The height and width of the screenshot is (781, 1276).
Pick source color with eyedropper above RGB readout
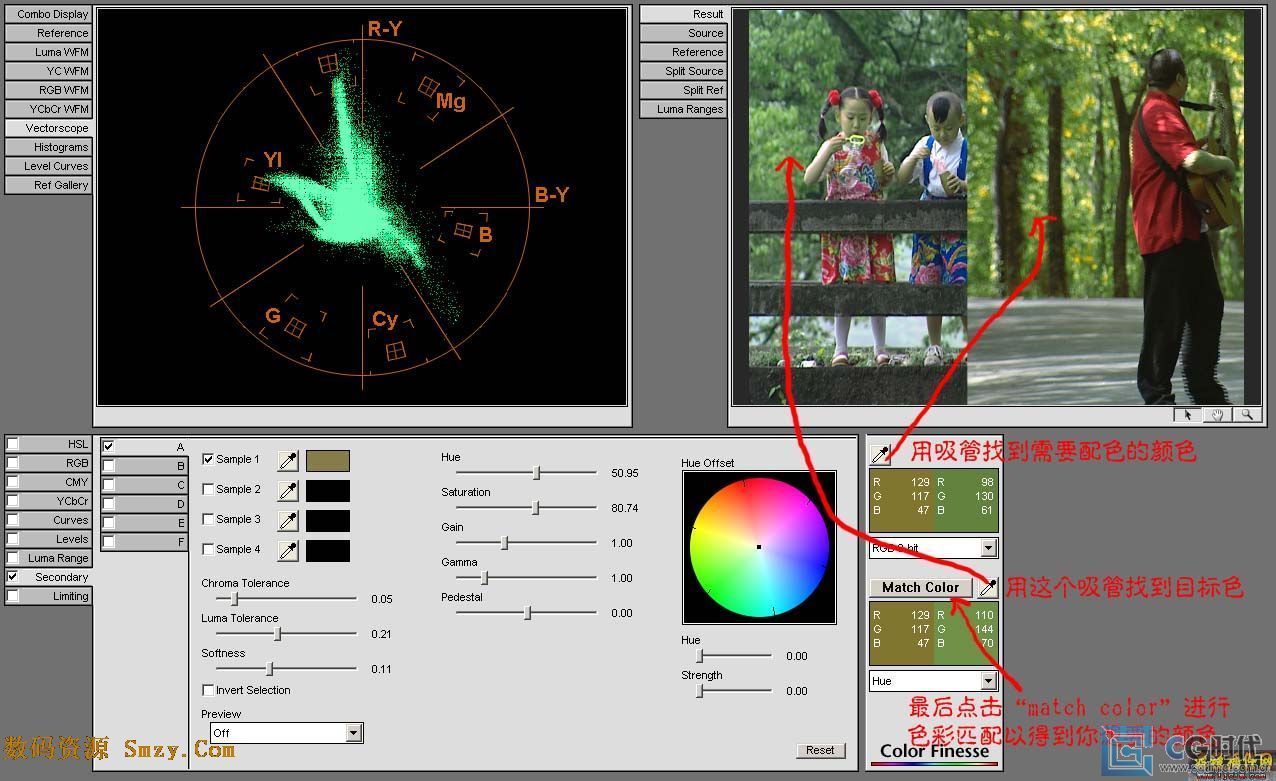tap(880, 454)
